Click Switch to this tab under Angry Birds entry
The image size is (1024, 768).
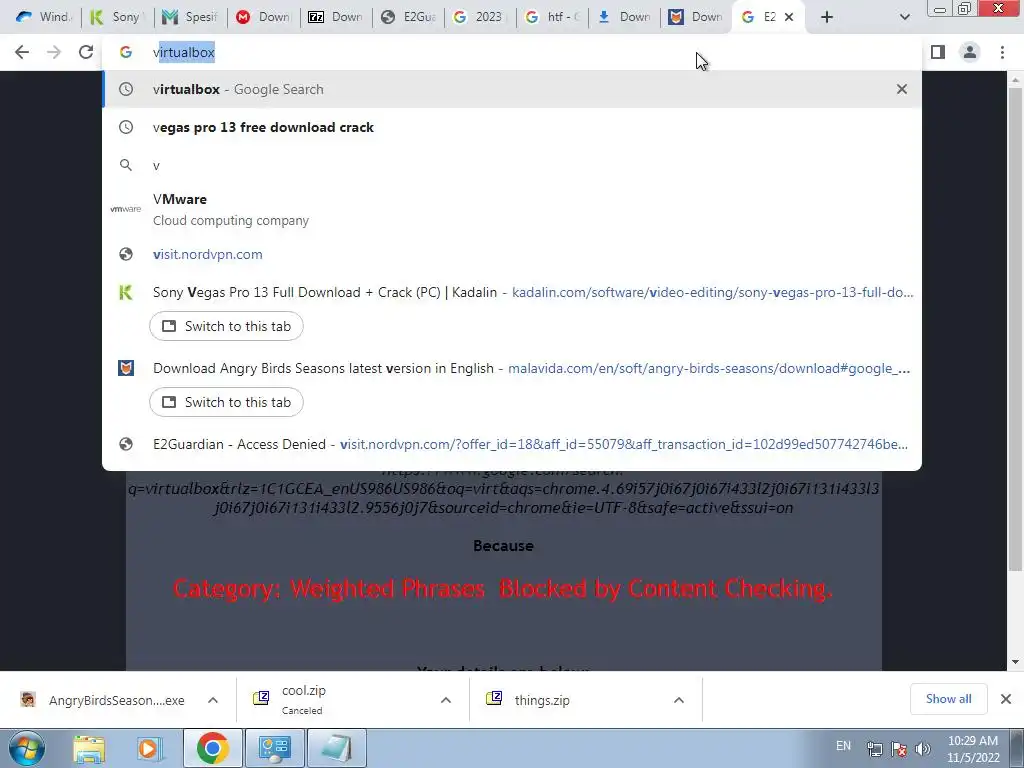[x=226, y=402]
